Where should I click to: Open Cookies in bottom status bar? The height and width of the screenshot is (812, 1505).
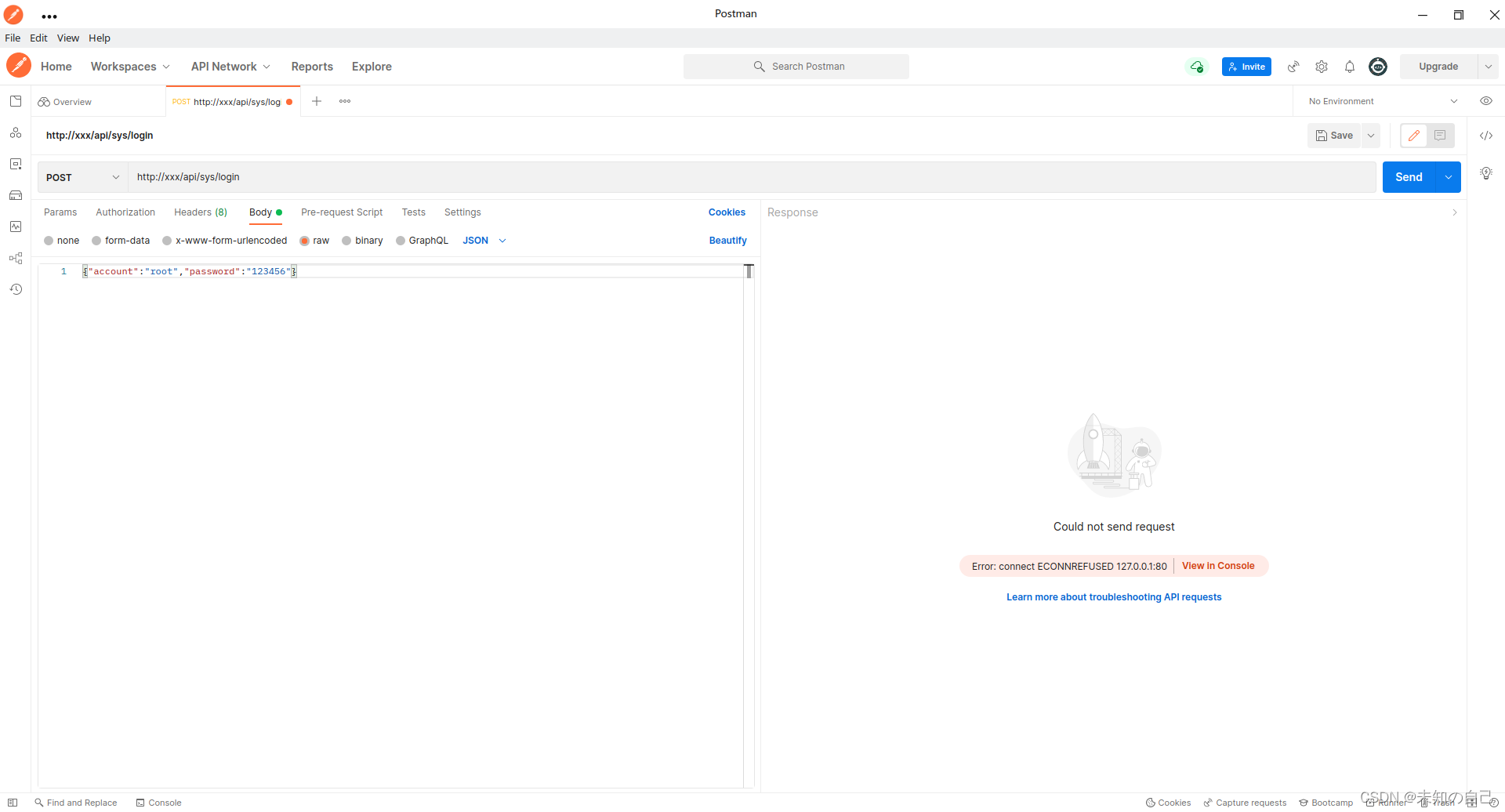click(1168, 803)
